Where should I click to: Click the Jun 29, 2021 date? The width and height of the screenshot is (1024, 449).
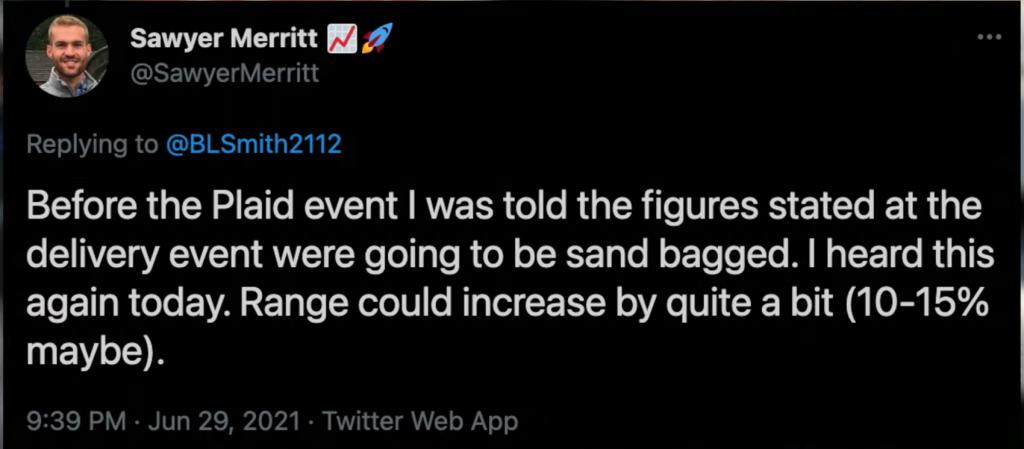point(205,420)
